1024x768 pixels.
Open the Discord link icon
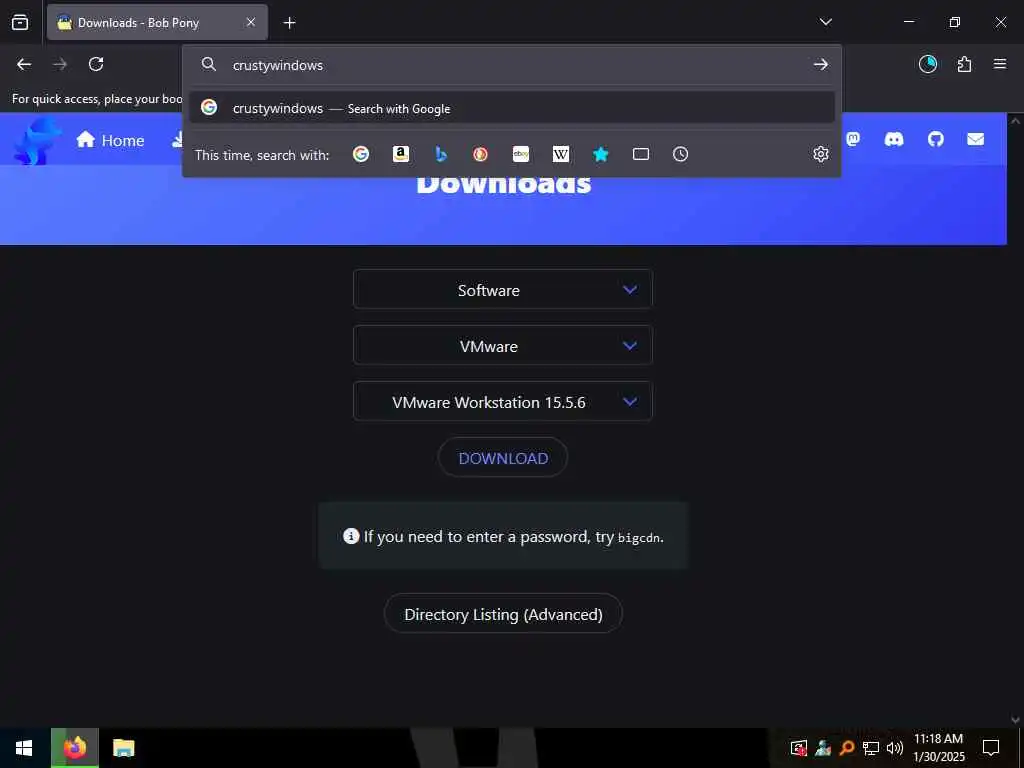(894, 139)
